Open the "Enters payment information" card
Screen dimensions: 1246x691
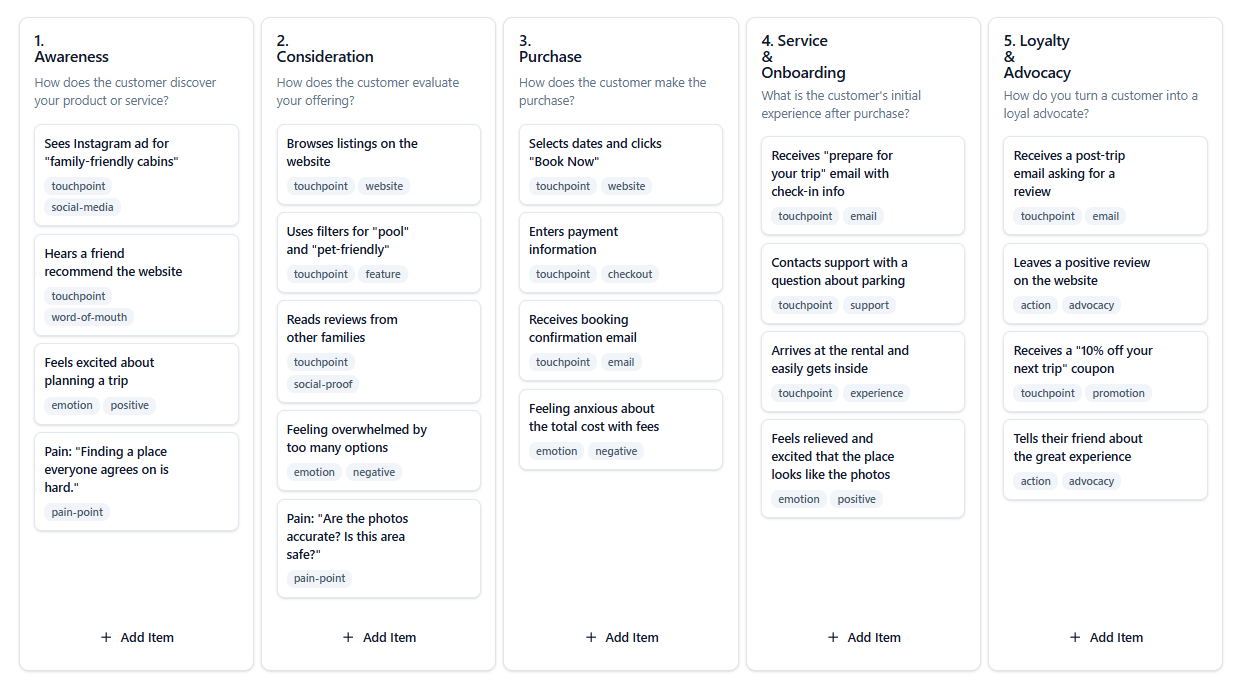click(620, 241)
